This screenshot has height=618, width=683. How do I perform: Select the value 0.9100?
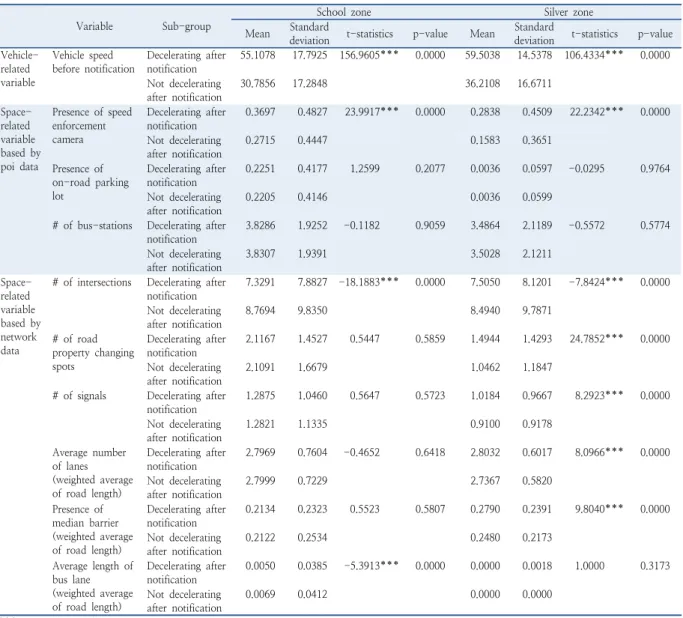tap(485, 424)
